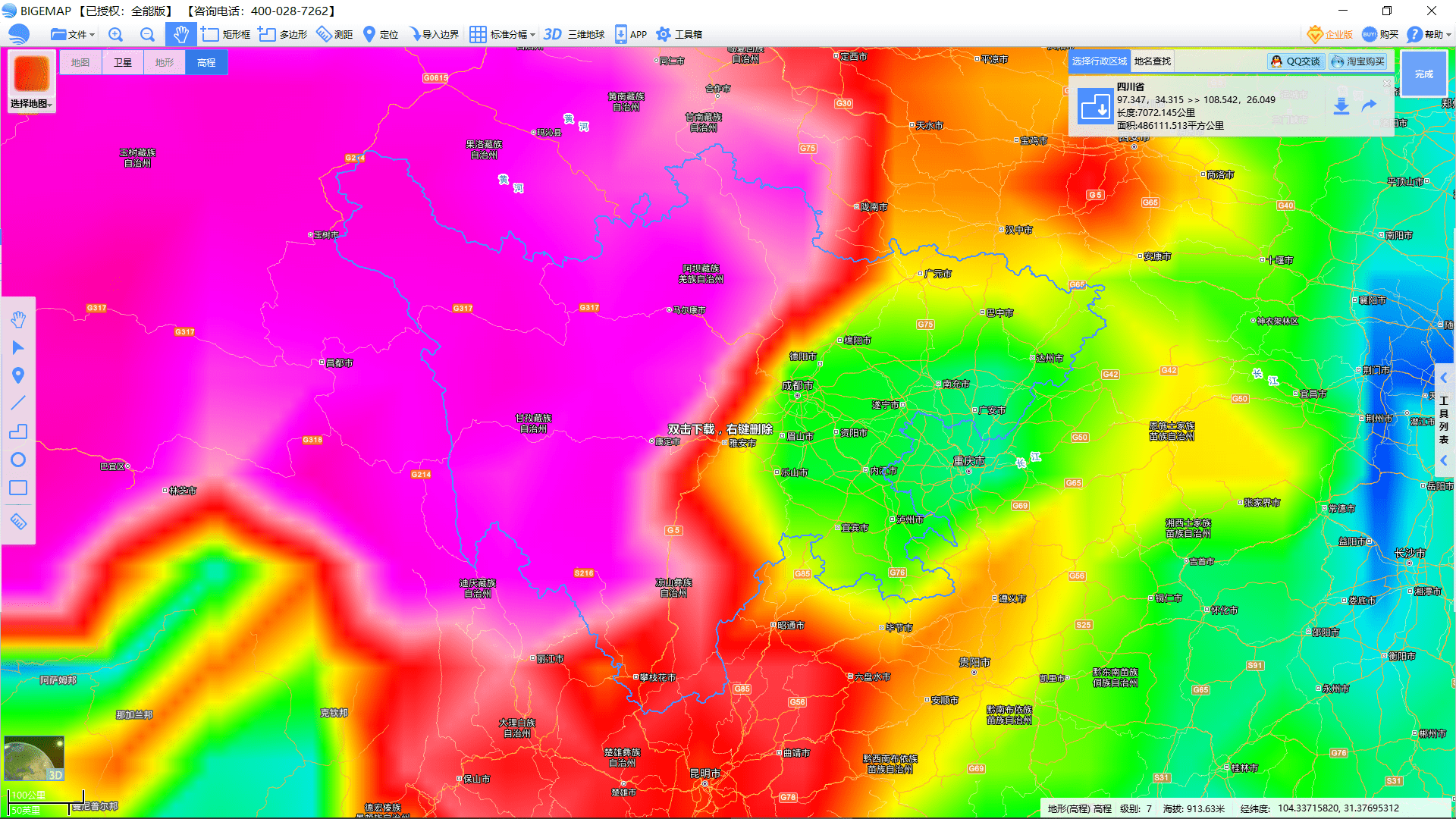Select the 多边形 polygon selection tool

[x=282, y=34]
